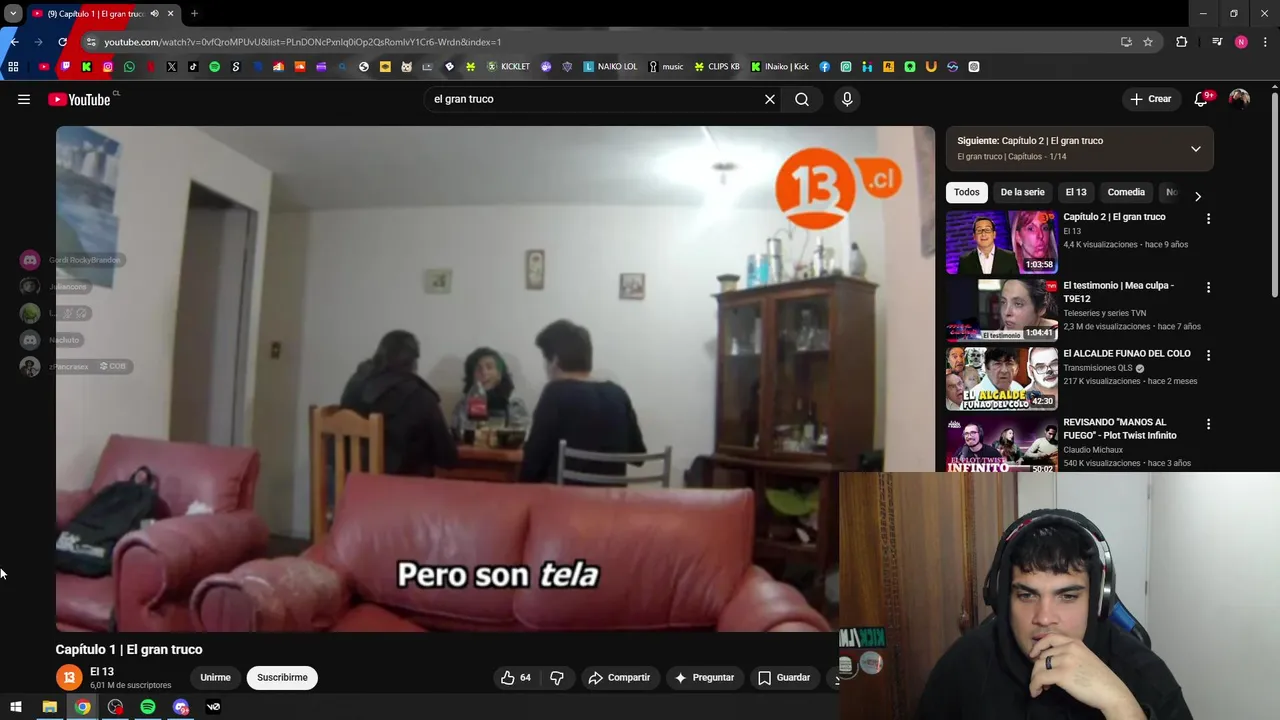Open File Explorer from taskbar
This screenshot has height=720, width=1280.
click(49, 707)
